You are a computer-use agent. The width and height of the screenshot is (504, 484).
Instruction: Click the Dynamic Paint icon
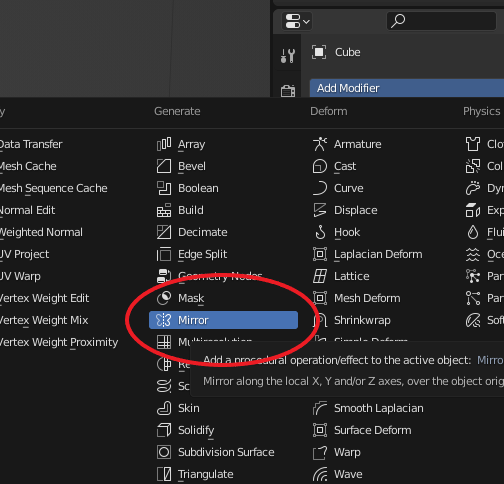click(473, 188)
